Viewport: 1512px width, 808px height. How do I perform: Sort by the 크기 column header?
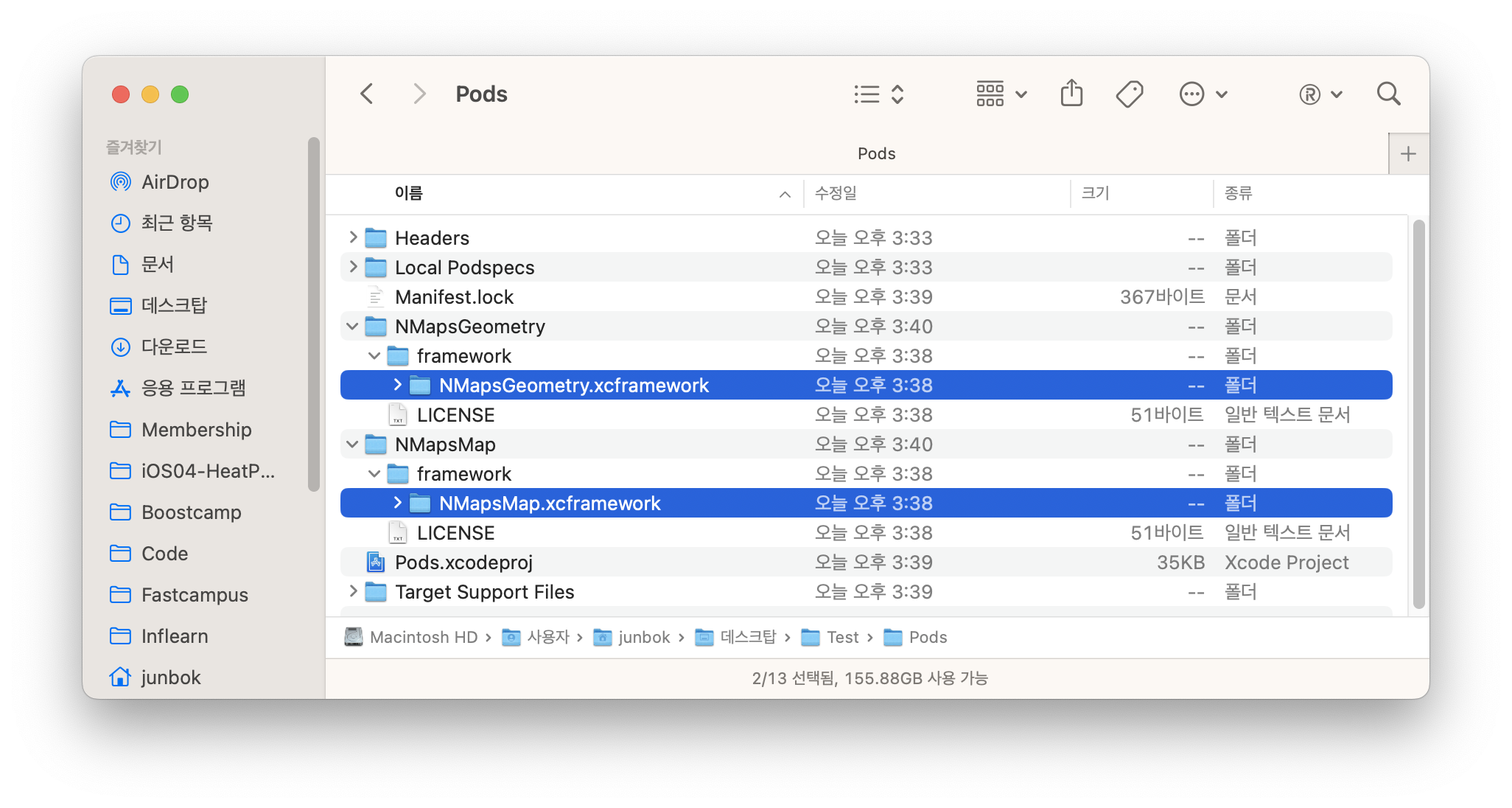pyautogui.click(x=1095, y=193)
